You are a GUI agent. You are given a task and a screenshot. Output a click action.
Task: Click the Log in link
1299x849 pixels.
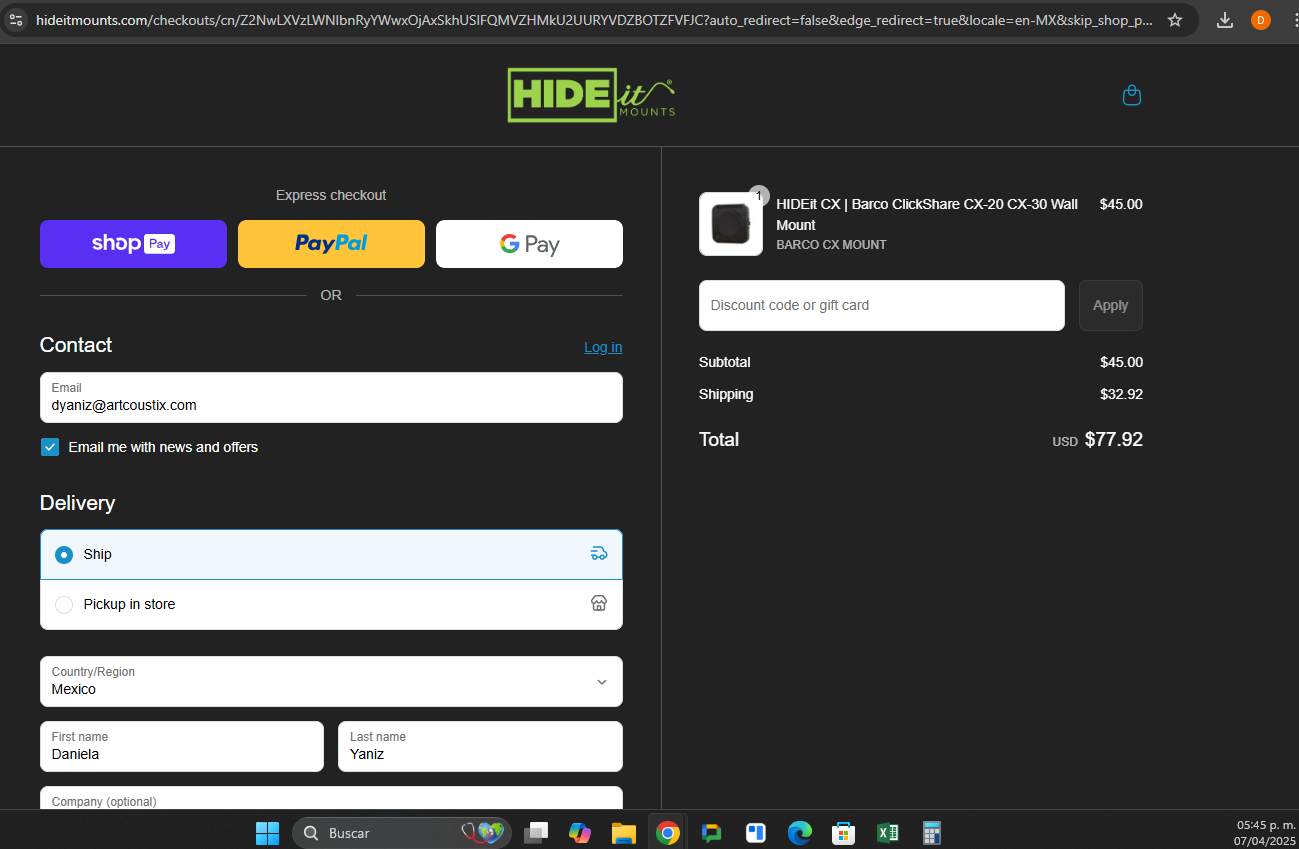[603, 347]
